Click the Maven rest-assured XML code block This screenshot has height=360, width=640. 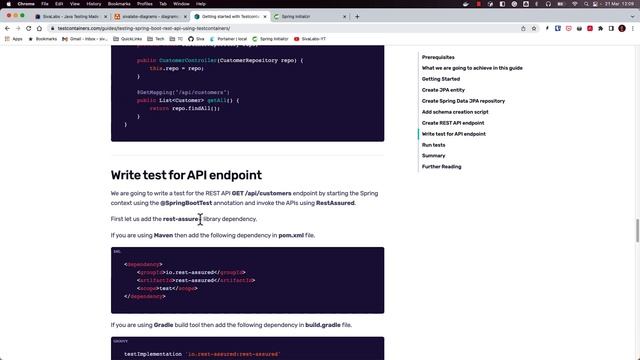pyautogui.click(x=247, y=280)
